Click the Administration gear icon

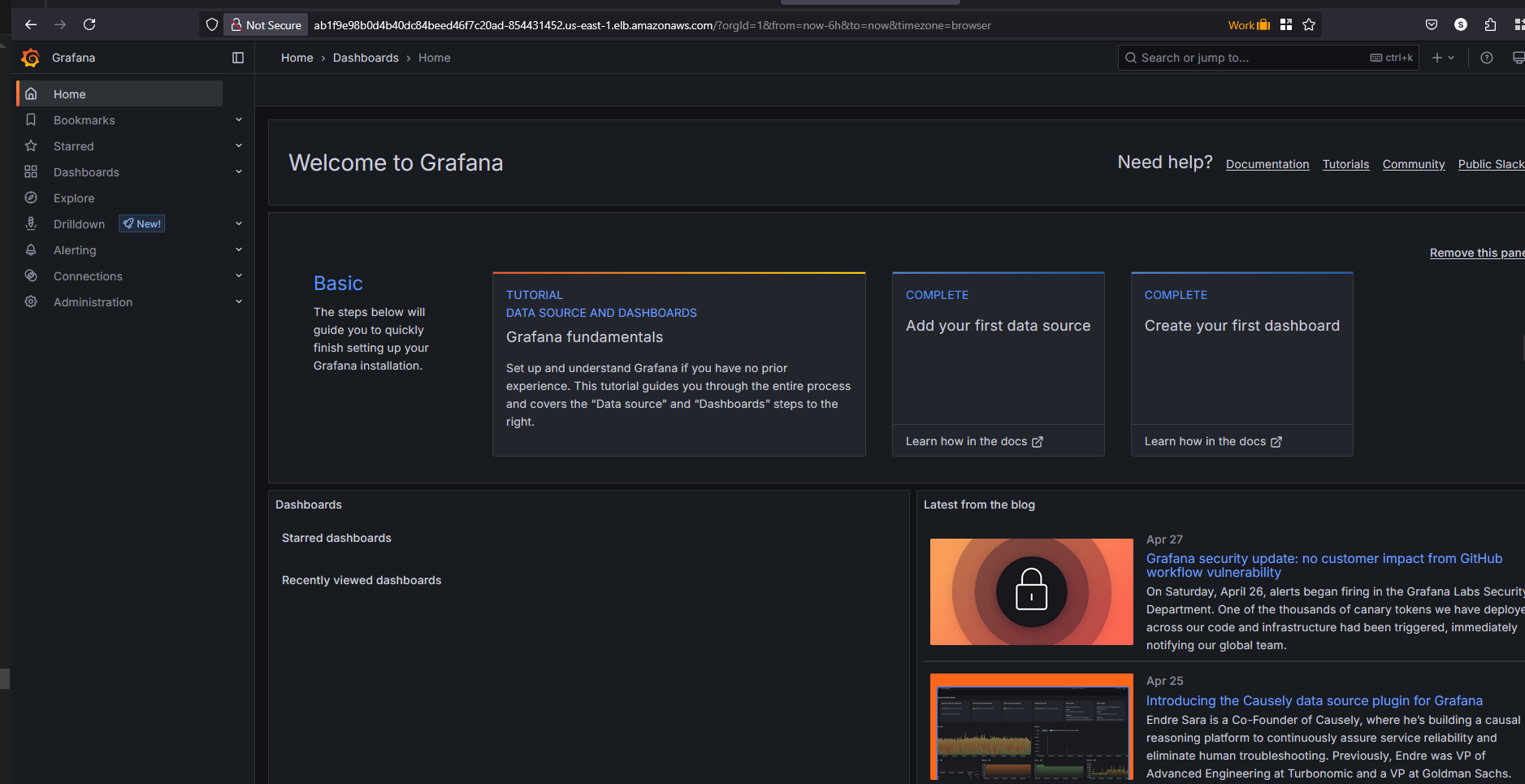31,301
